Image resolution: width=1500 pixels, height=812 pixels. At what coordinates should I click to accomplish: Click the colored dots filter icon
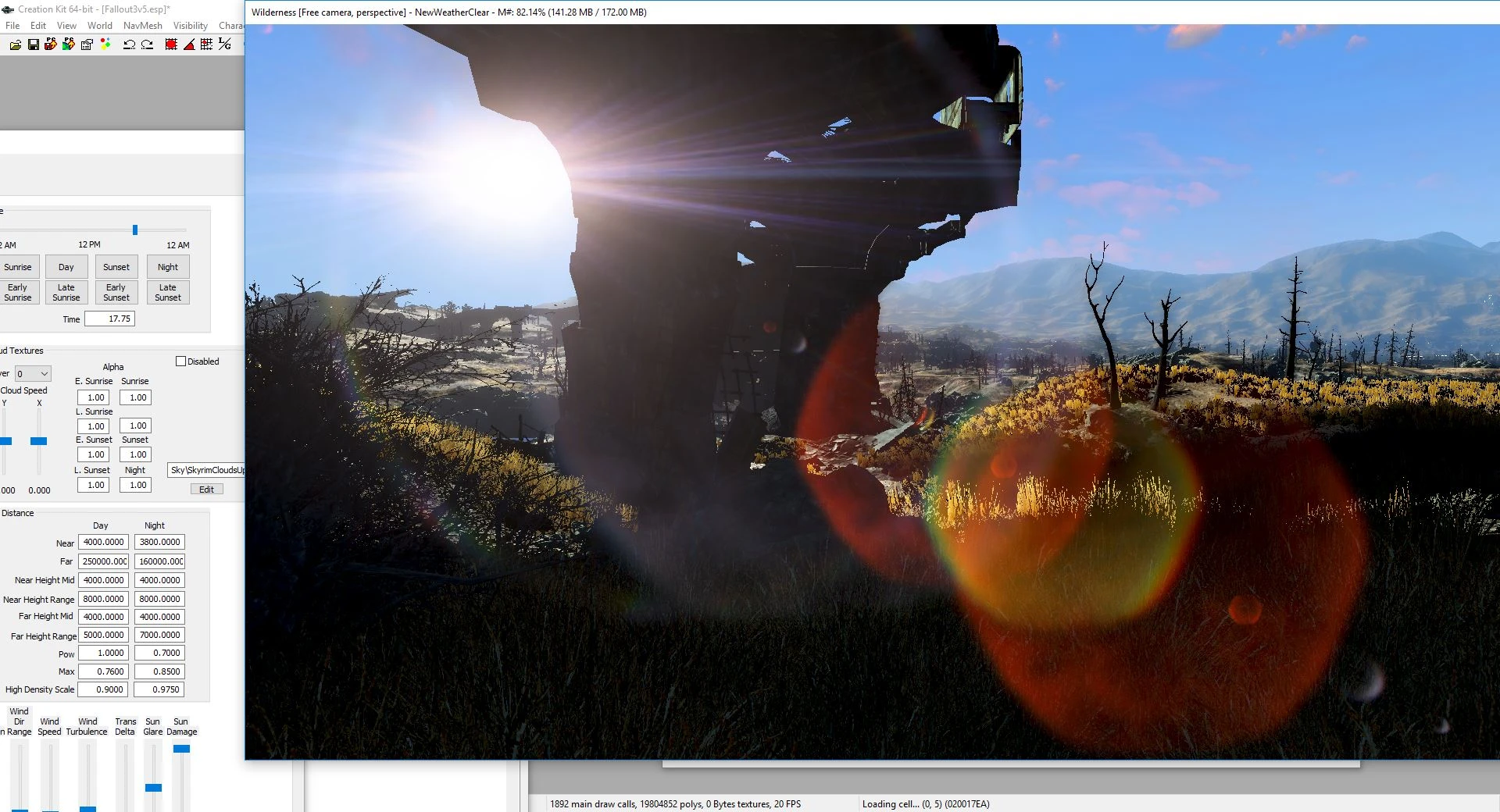coord(105,45)
